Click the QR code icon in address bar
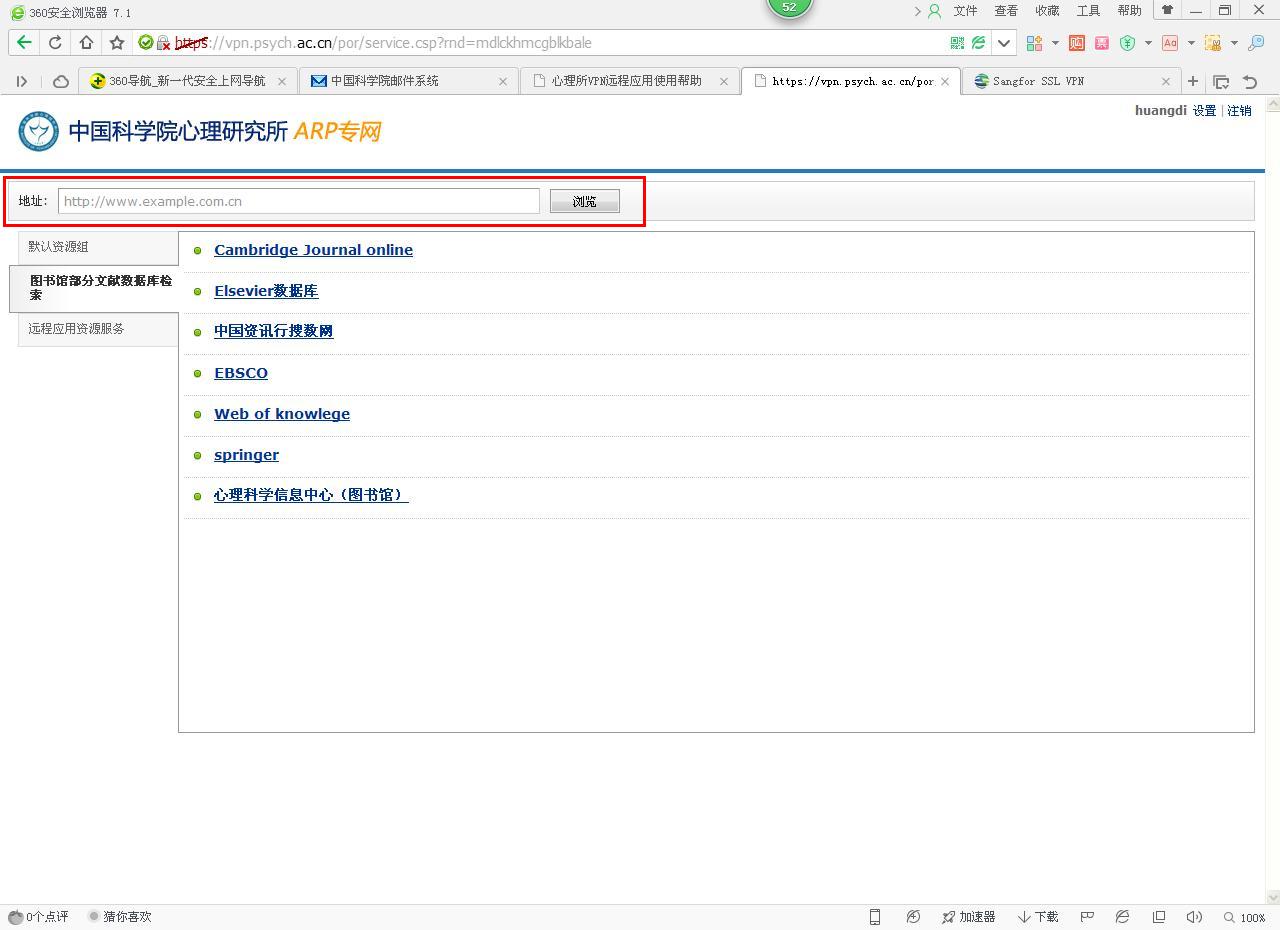Image resolution: width=1280 pixels, height=930 pixels. point(957,43)
